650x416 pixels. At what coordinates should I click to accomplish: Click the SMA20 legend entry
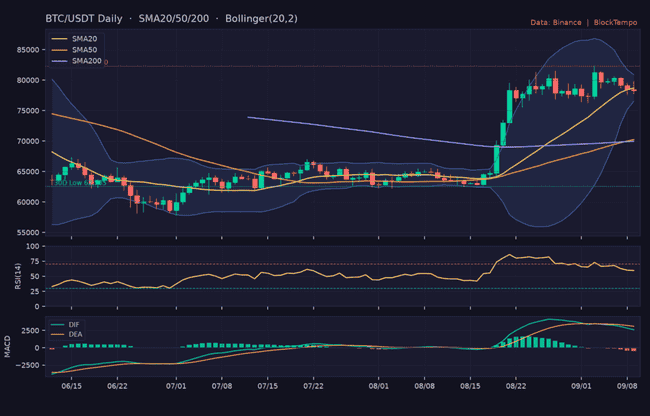click(x=74, y=39)
